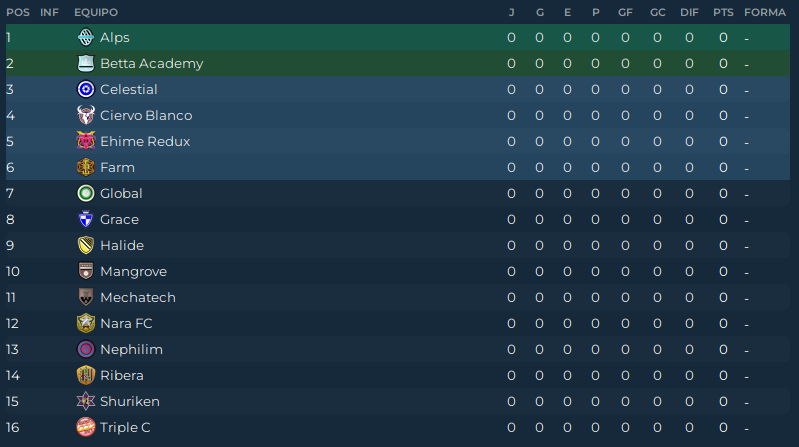Open the Mangrove team link

133,272
